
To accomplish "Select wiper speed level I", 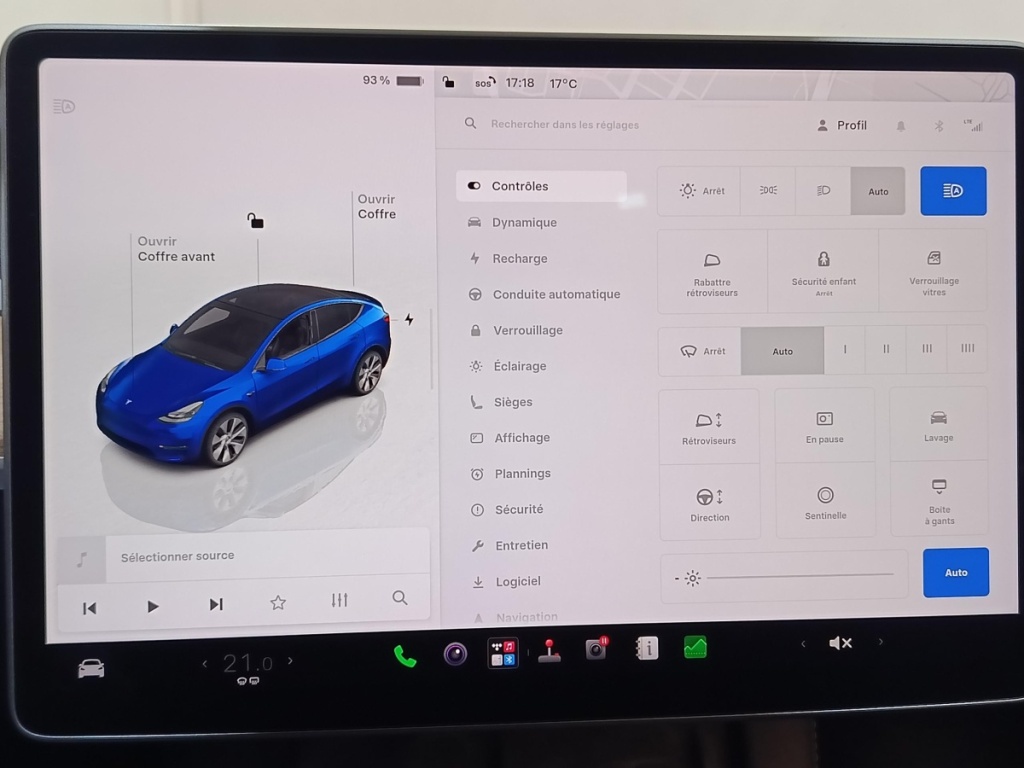I will 844,349.
